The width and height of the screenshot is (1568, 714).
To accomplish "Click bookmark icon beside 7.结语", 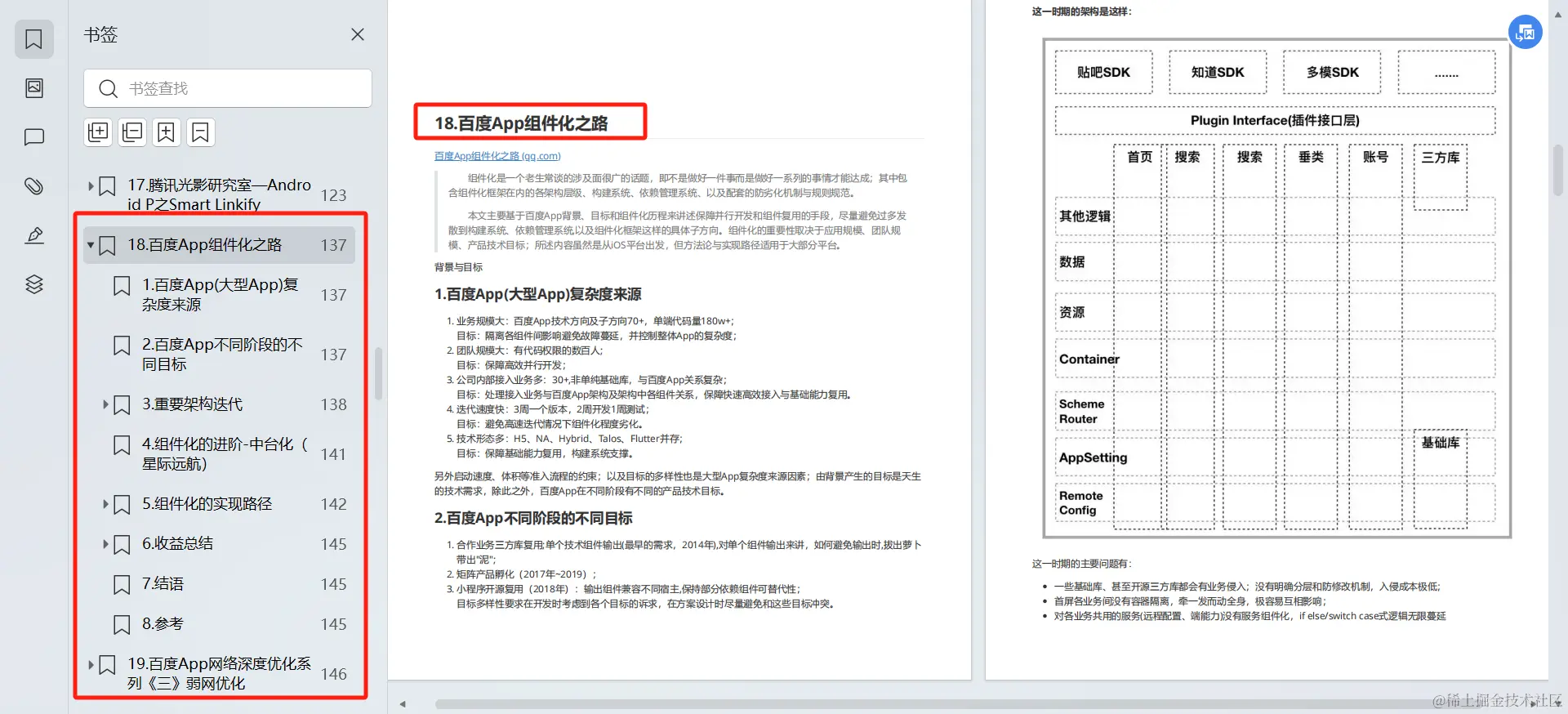I will coord(122,585).
